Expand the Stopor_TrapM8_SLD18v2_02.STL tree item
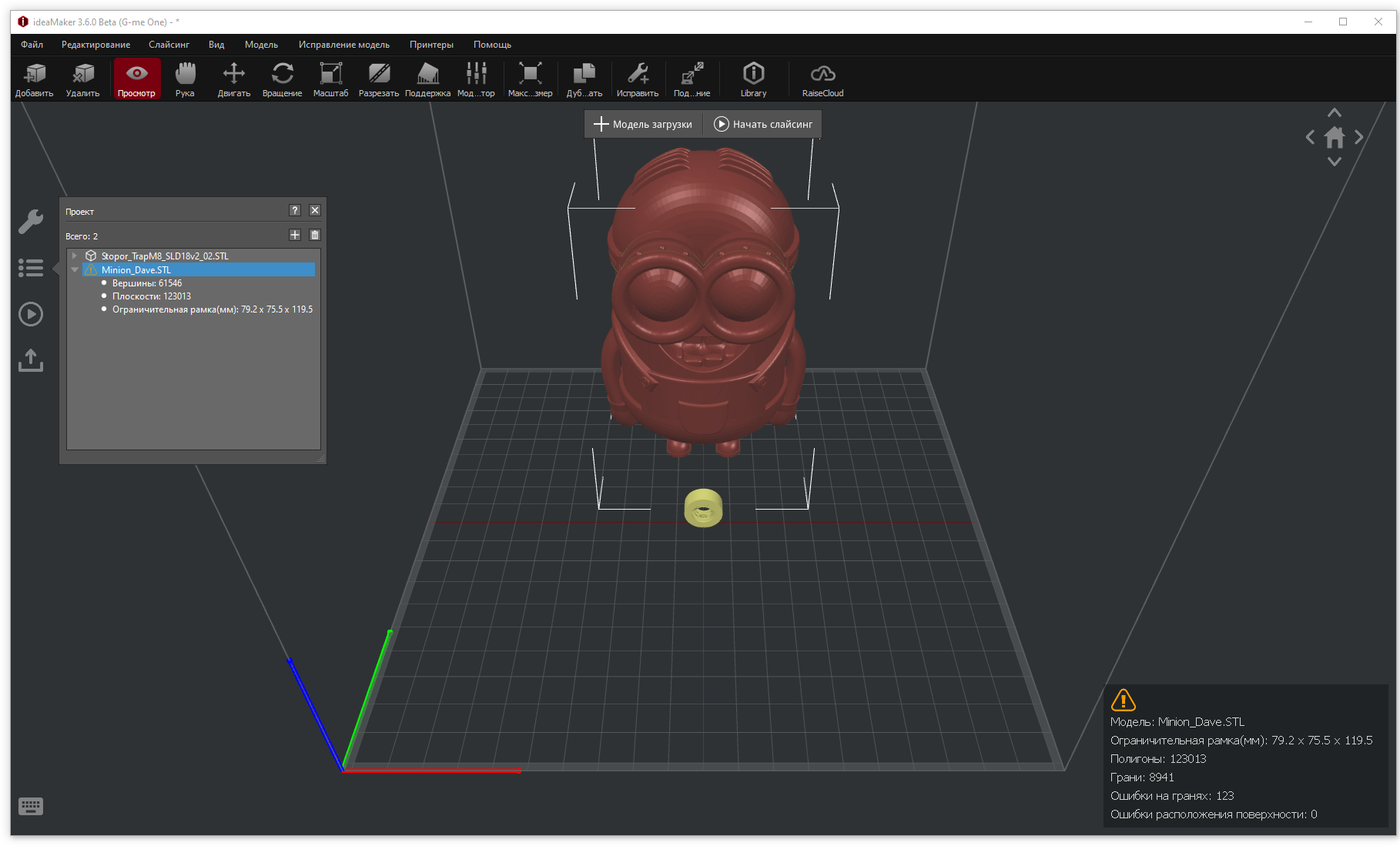This screenshot has width=1400, height=846. click(x=74, y=256)
